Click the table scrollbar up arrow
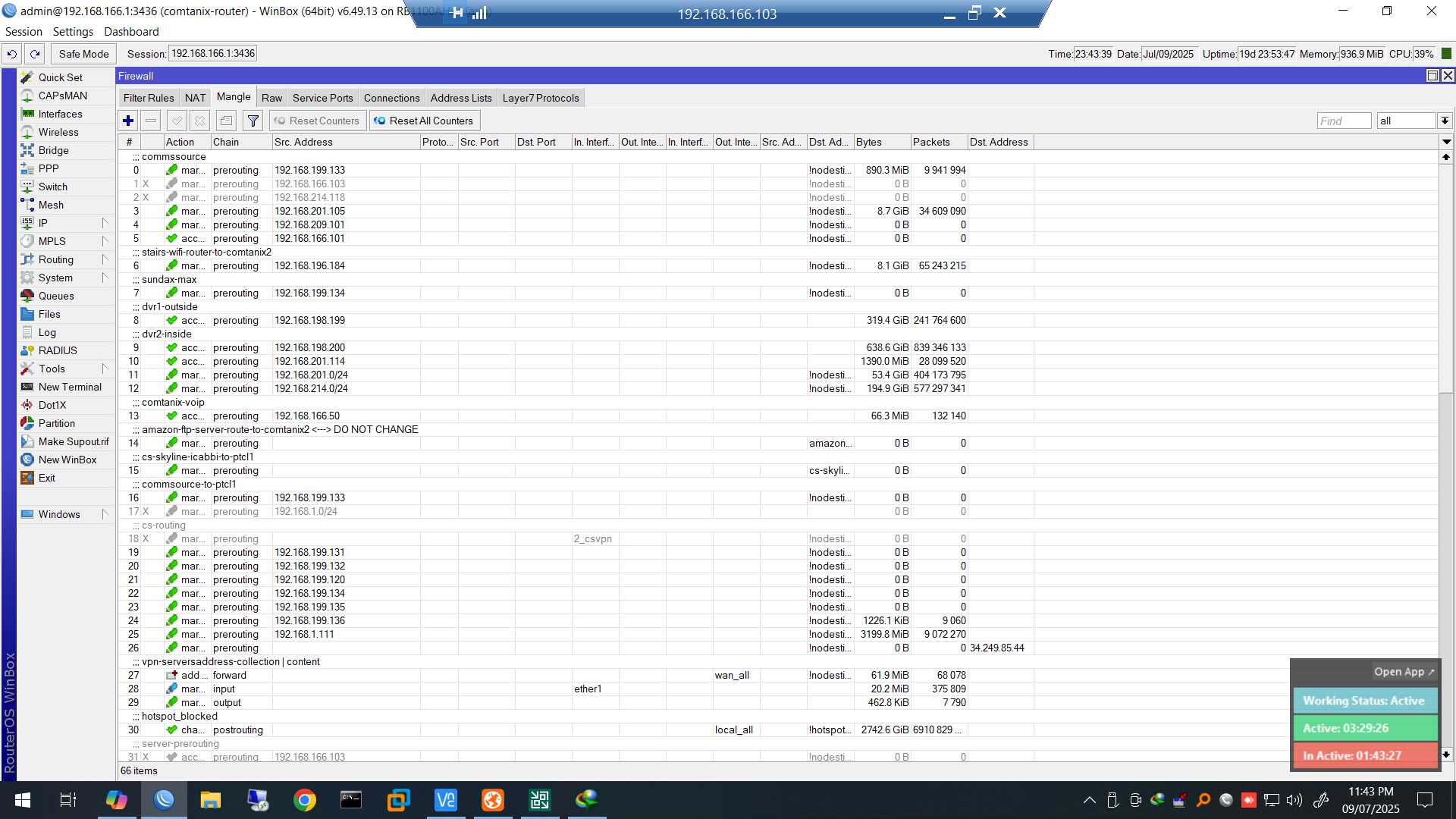The image size is (1456, 819). coord(1446,157)
